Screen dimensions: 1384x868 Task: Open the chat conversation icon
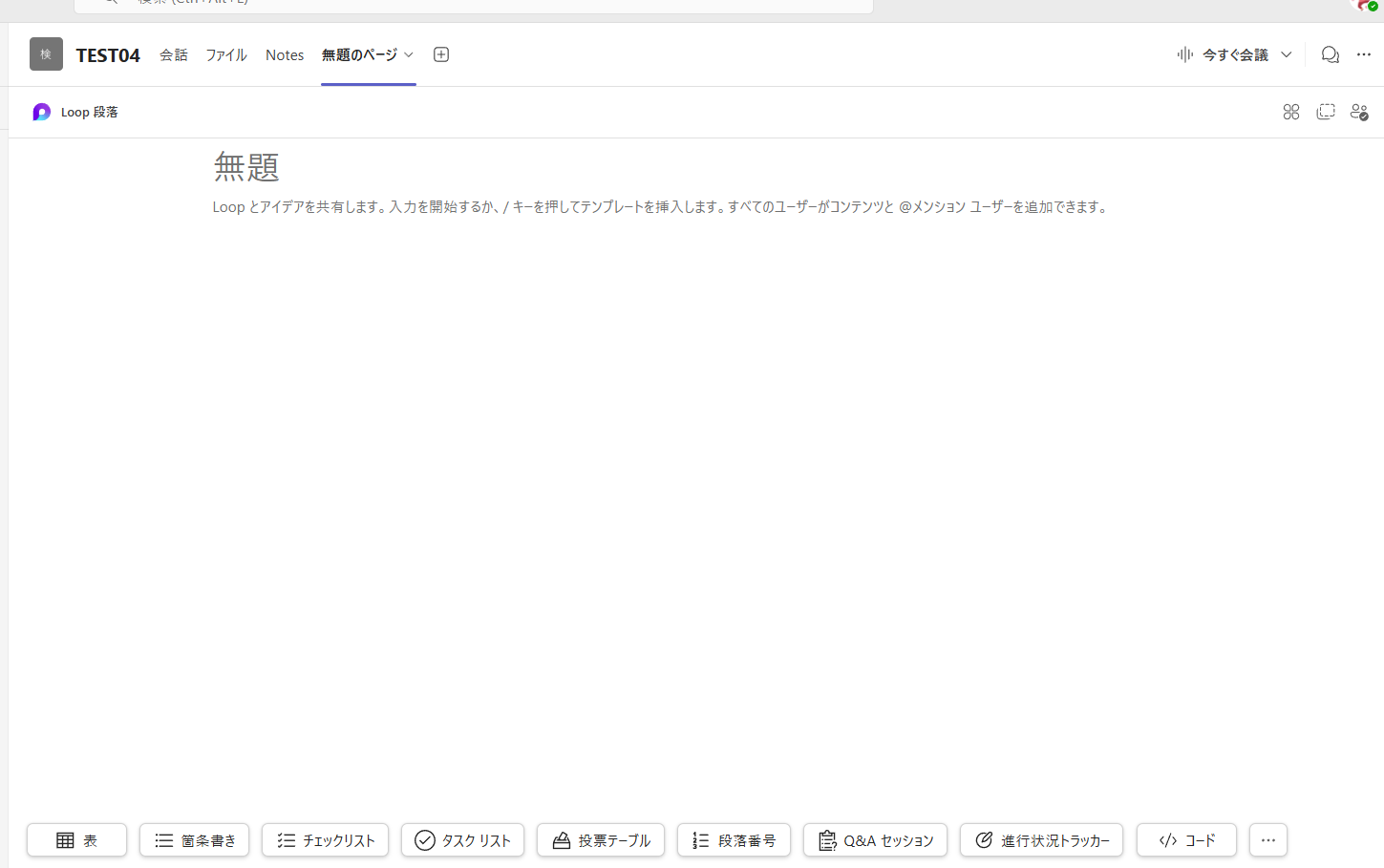tap(1330, 55)
